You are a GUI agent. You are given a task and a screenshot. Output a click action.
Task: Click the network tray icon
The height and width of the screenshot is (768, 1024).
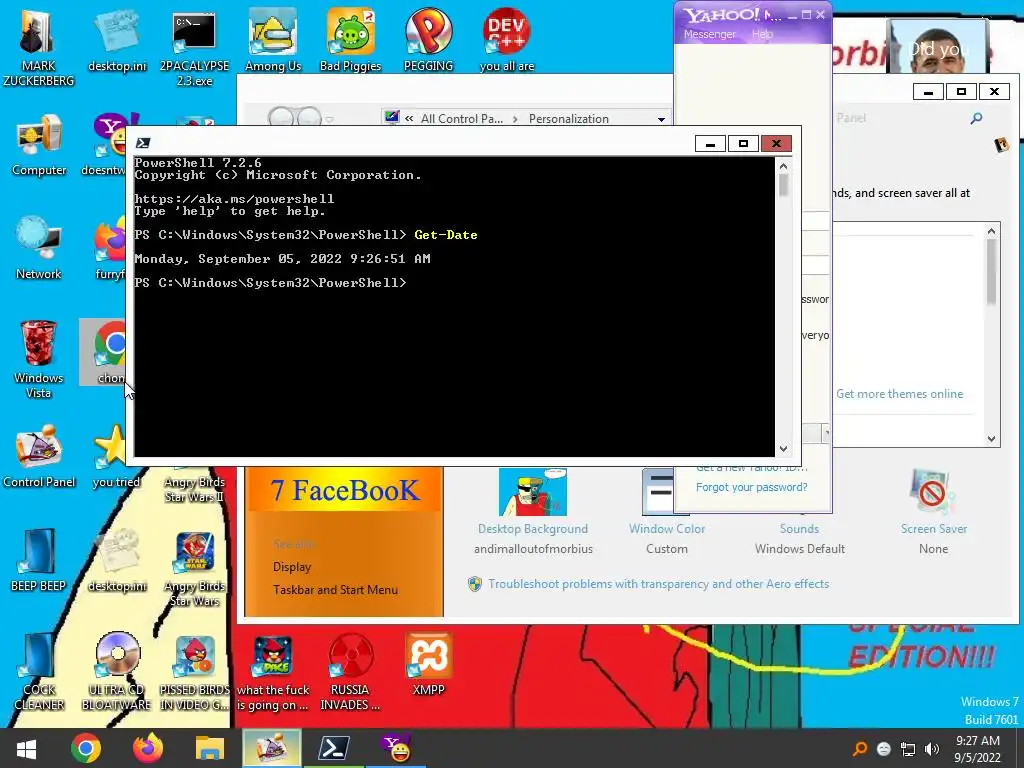tap(908, 749)
